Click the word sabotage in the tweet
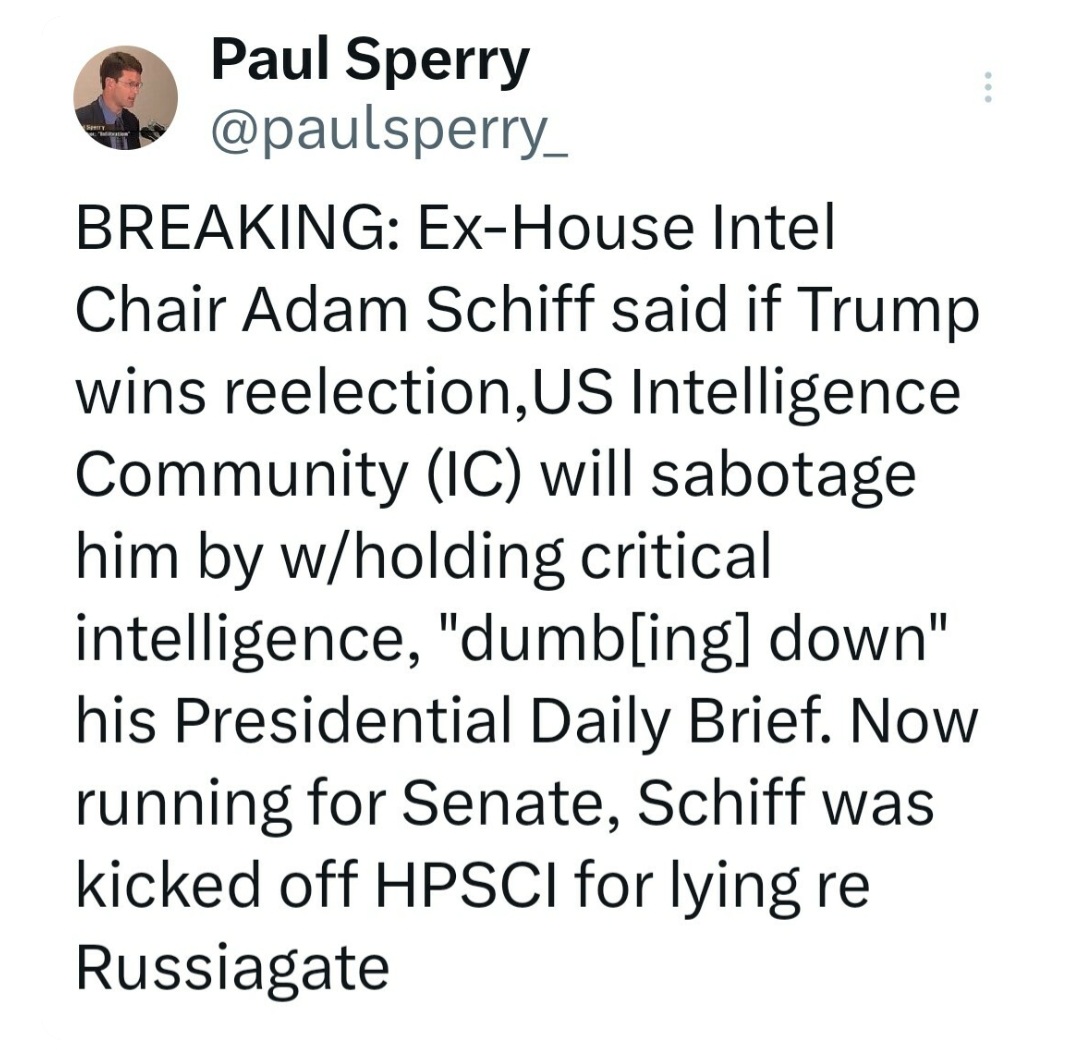This screenshot has width=1080, height=1051. 784,477
